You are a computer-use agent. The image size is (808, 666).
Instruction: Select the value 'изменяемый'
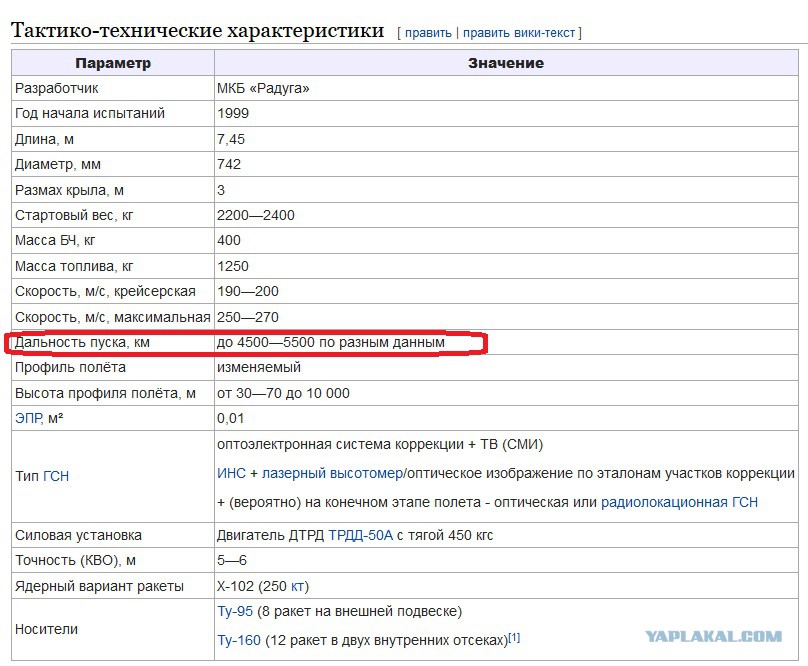pyautogui.click(x=259, y=367)
